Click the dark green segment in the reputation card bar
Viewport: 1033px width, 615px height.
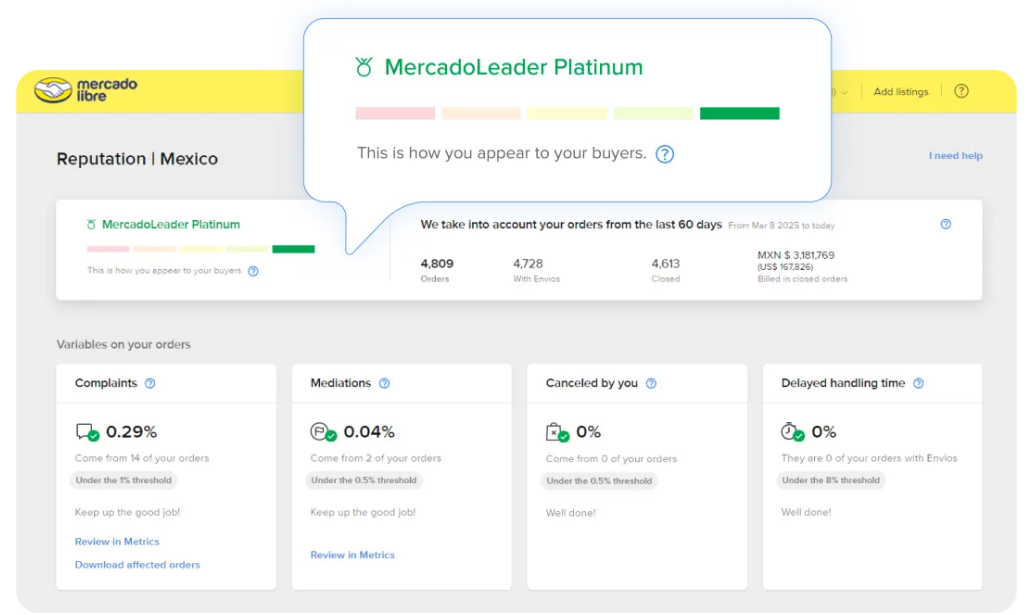(293, 249)
